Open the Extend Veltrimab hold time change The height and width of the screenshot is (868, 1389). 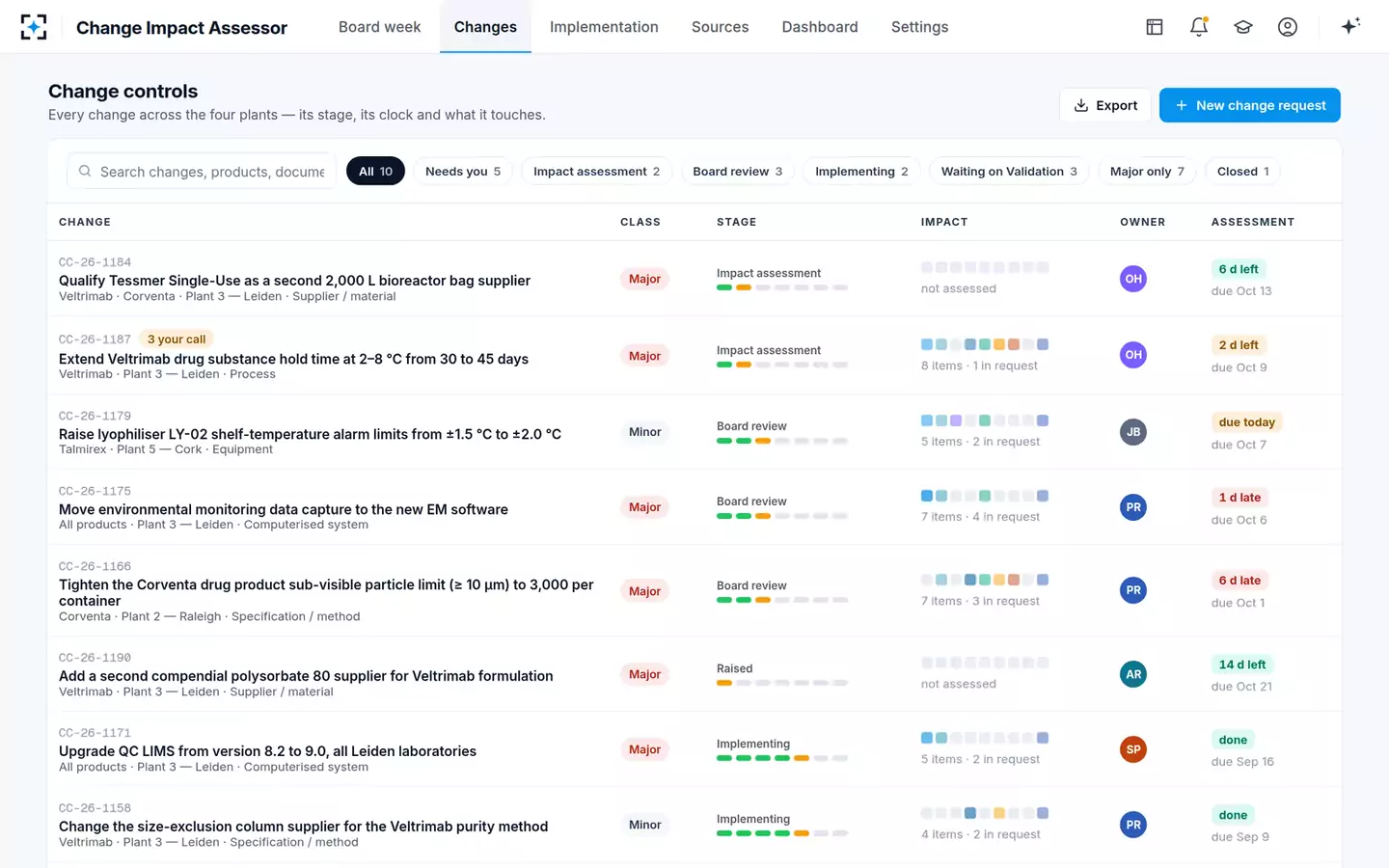point(293,359)
